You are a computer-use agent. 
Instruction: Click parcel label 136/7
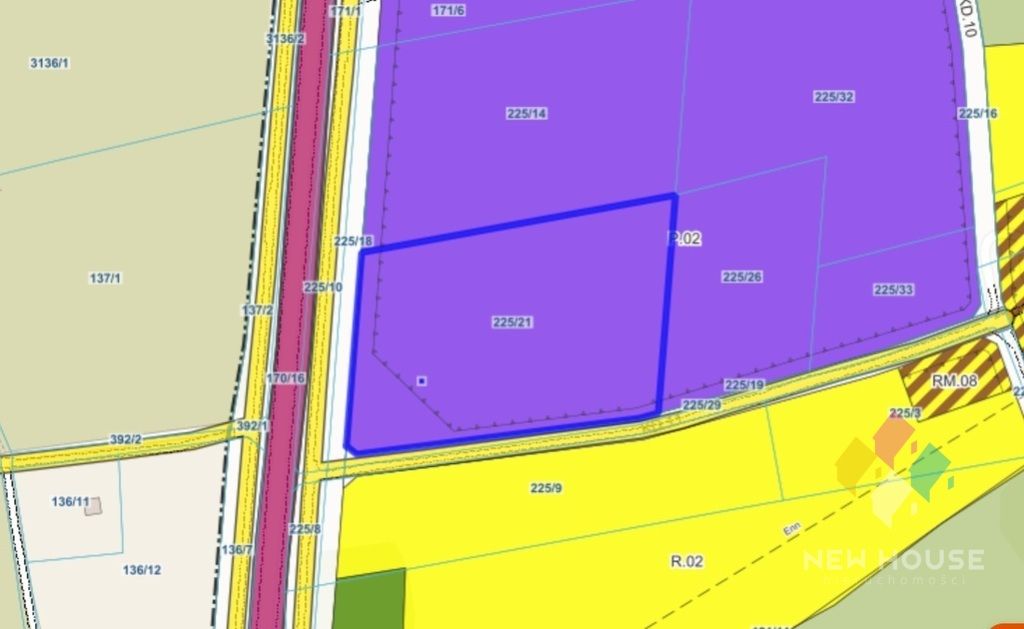point(236,549)
